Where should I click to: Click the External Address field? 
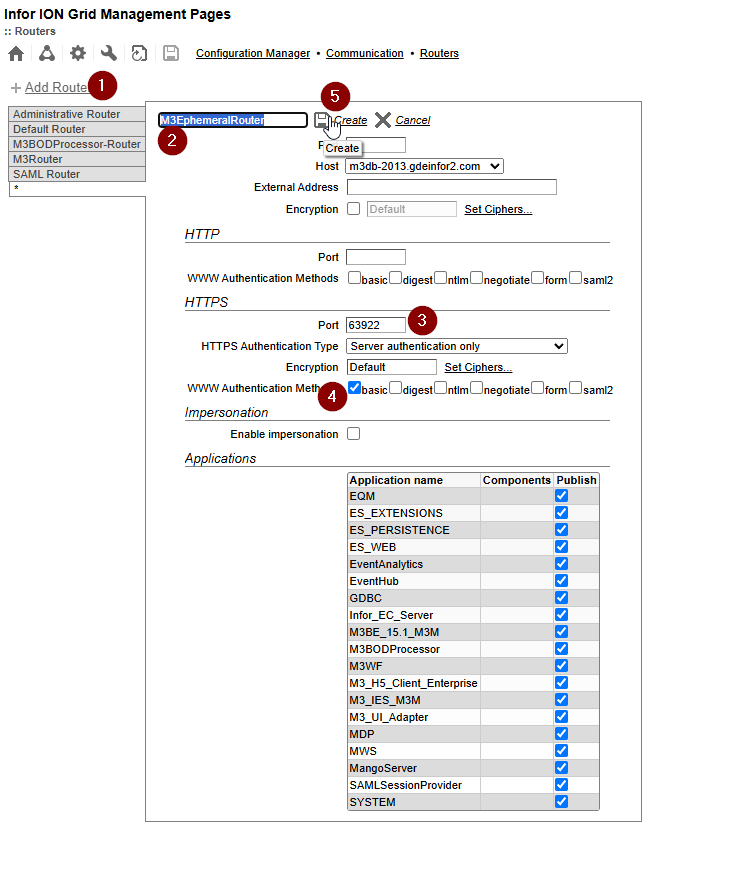tap(451, 187)
